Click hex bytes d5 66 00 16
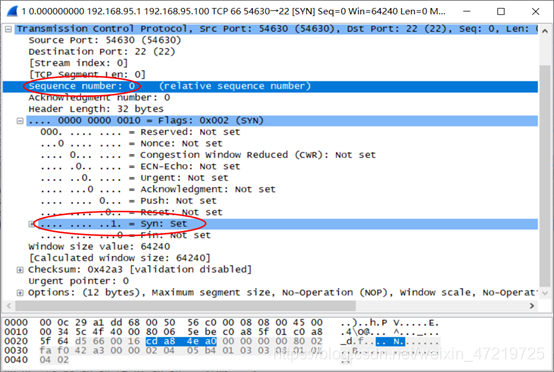 point(107,341)
